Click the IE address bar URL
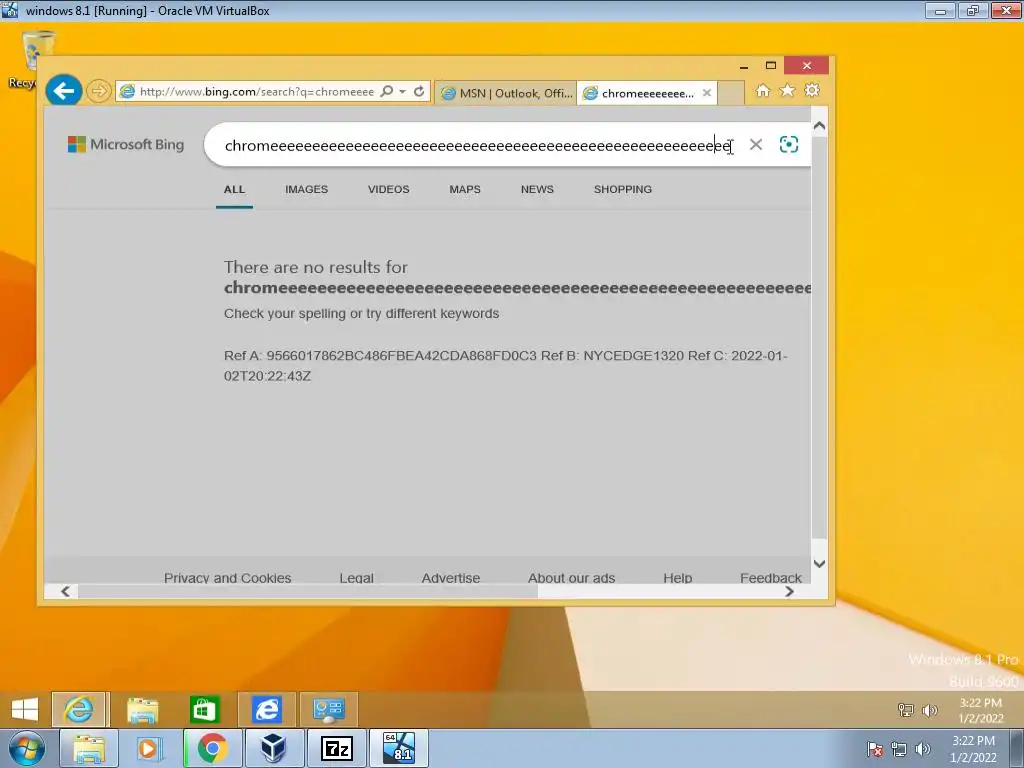The width and height of the screenshot is (1024, 768). (257, 91)
